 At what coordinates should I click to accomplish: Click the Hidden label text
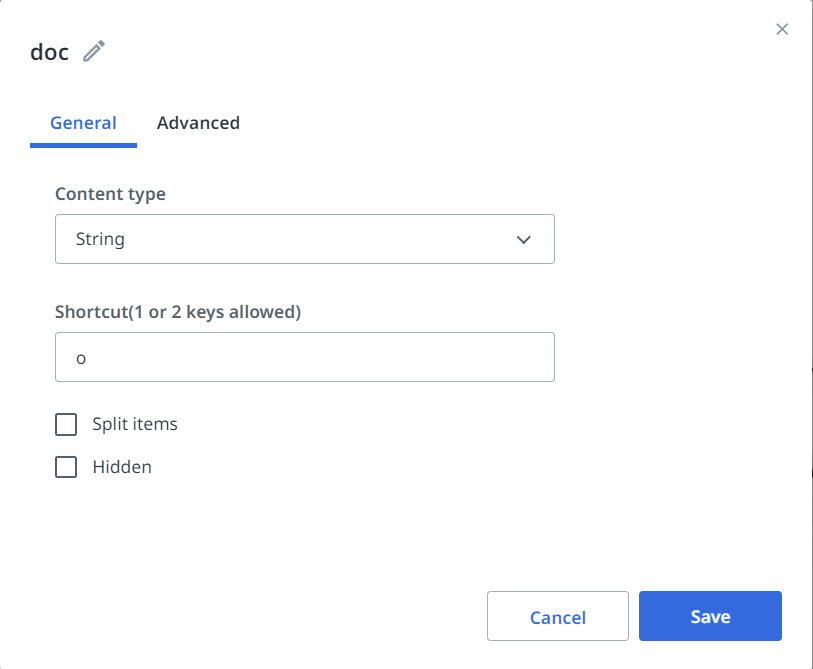click(122, 467)
